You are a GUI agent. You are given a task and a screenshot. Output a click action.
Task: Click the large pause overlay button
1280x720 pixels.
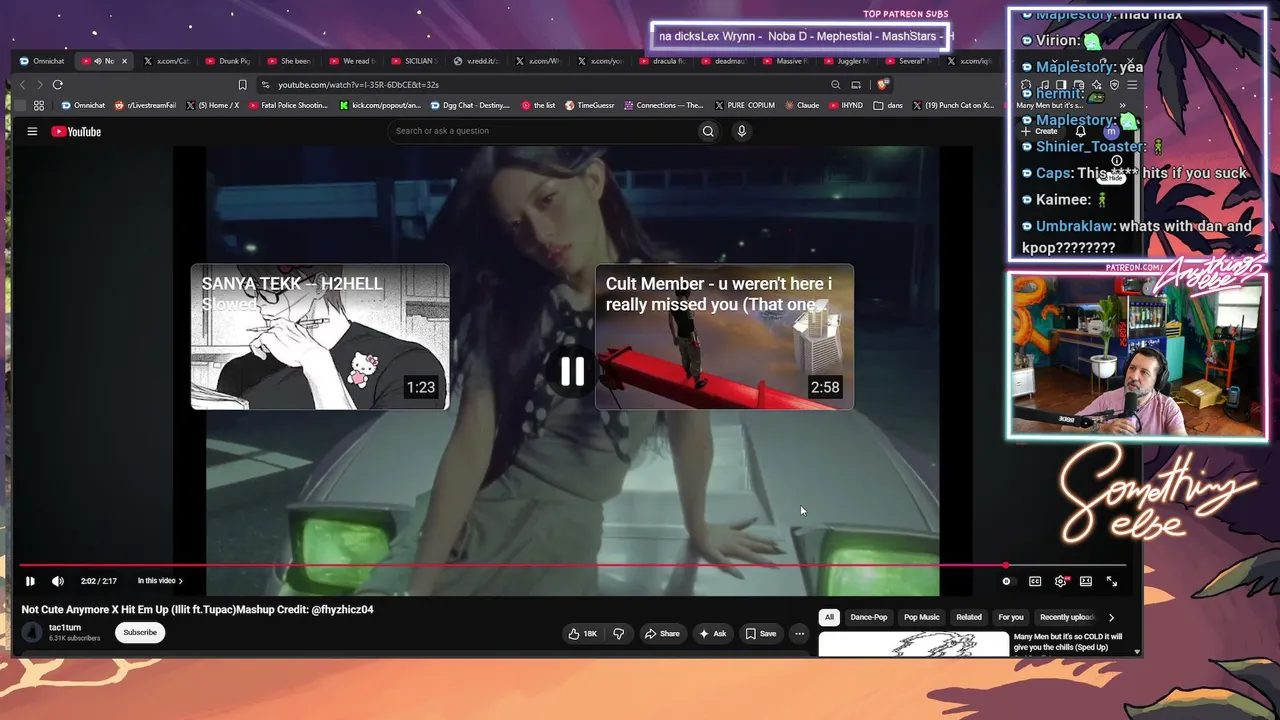click(x=572, y=372)
